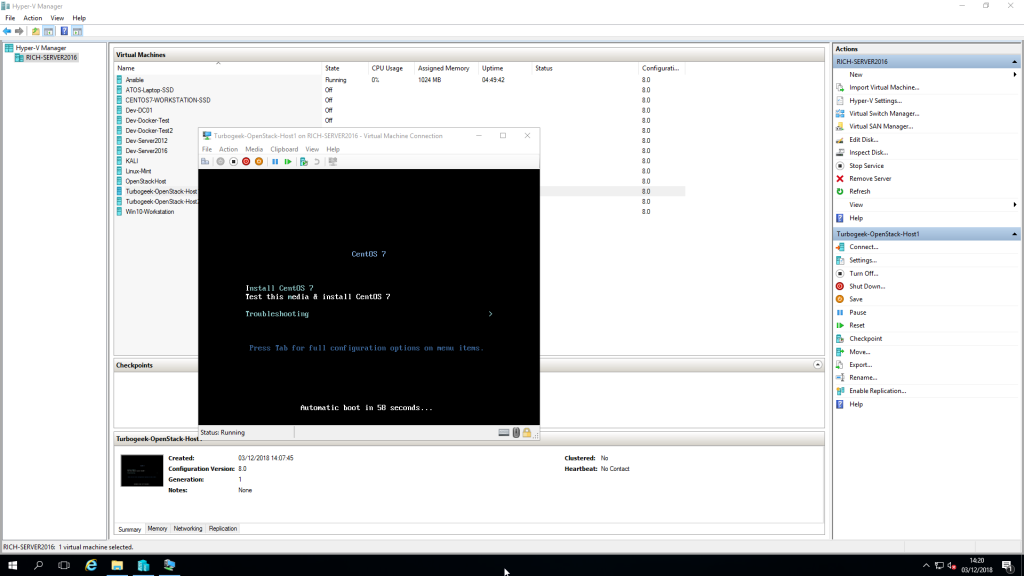Open Clipboard menu in VM connection window
Image resolution: width=1024 pixels, height=576 pixels.
284,150
